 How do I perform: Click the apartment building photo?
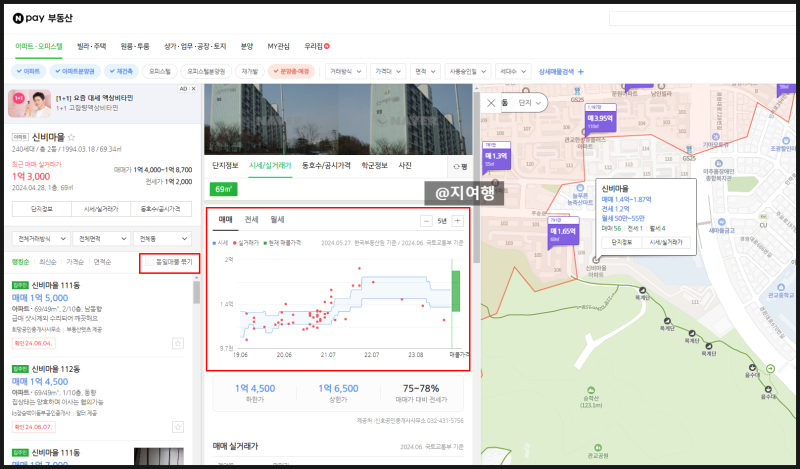coord(338,119)
